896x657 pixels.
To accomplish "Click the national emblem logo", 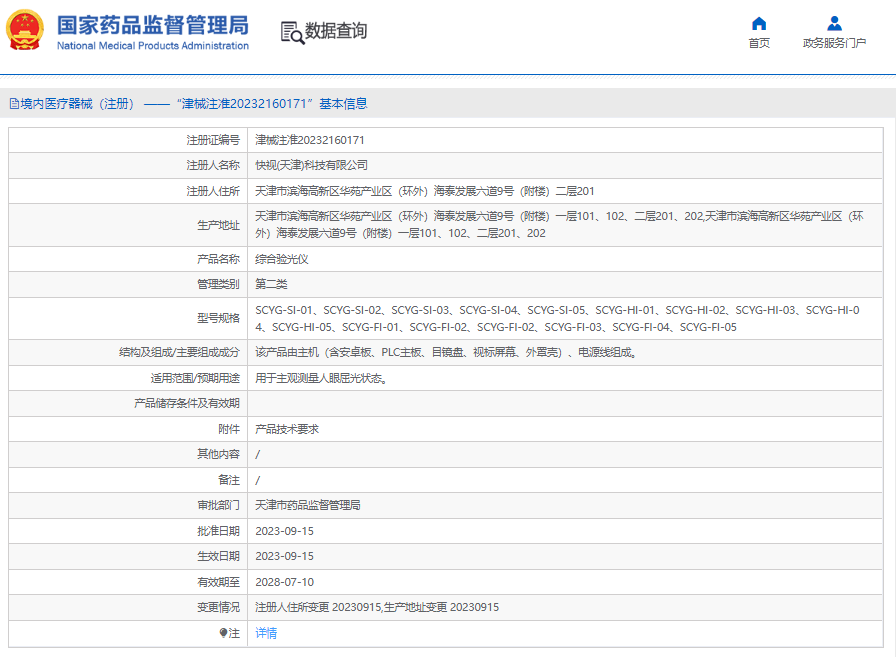I will pyautogui.click(x=25, y=30).
